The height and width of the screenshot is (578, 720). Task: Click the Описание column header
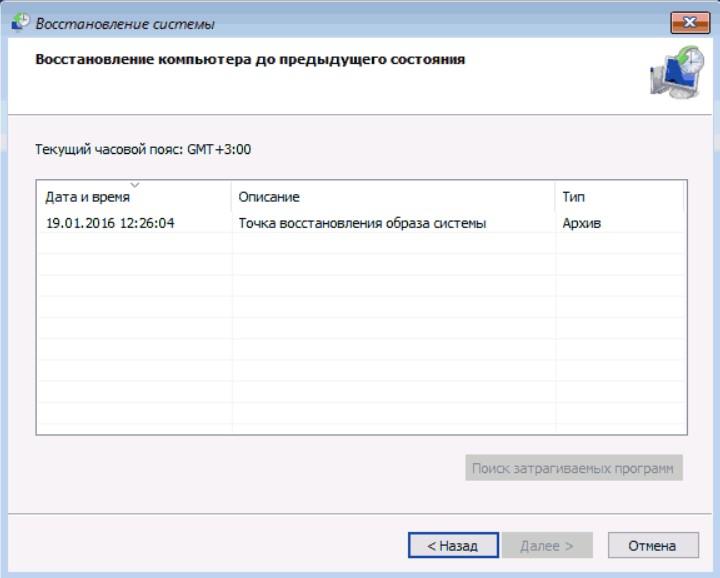point(393,196)
